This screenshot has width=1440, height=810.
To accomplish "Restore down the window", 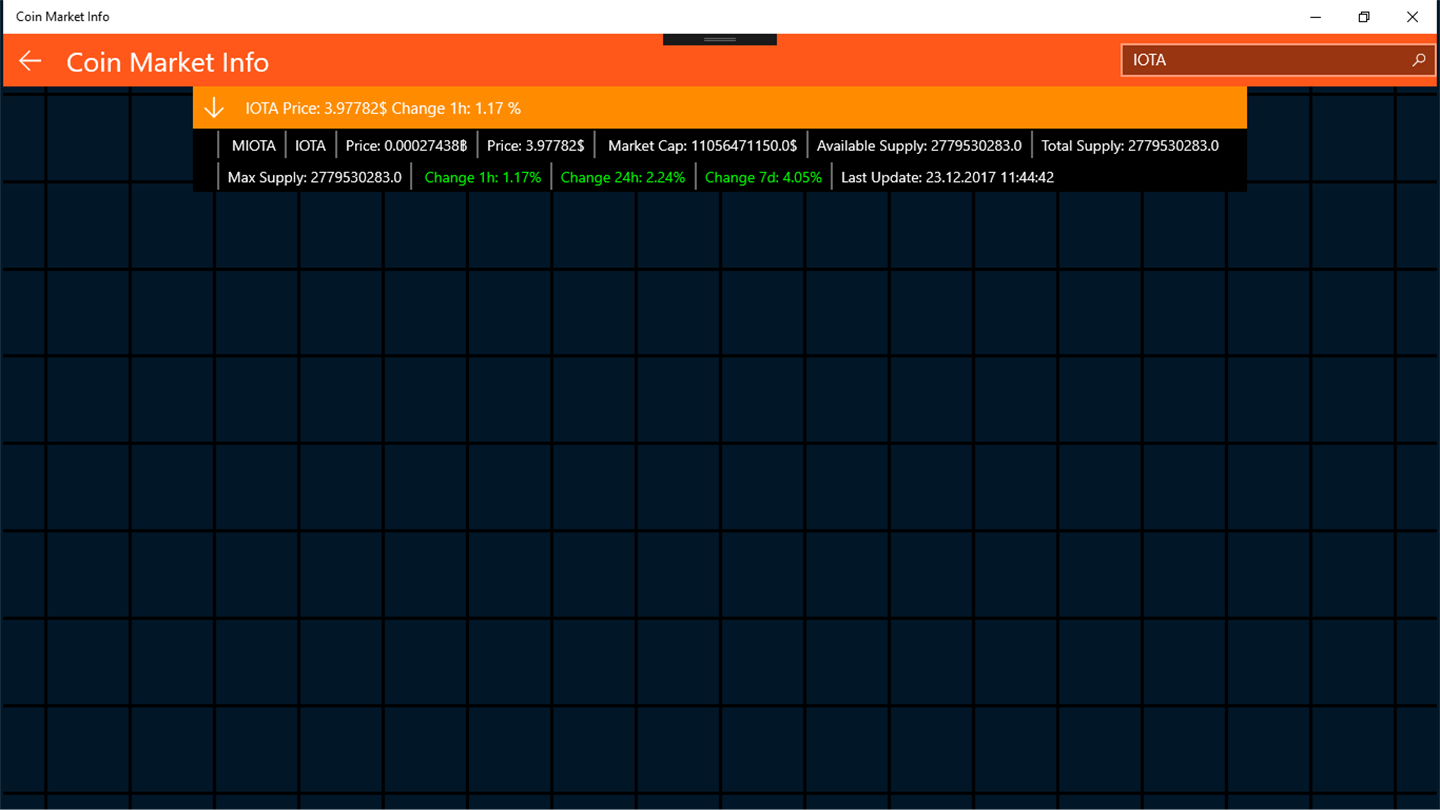I will tap(1364, 17).
